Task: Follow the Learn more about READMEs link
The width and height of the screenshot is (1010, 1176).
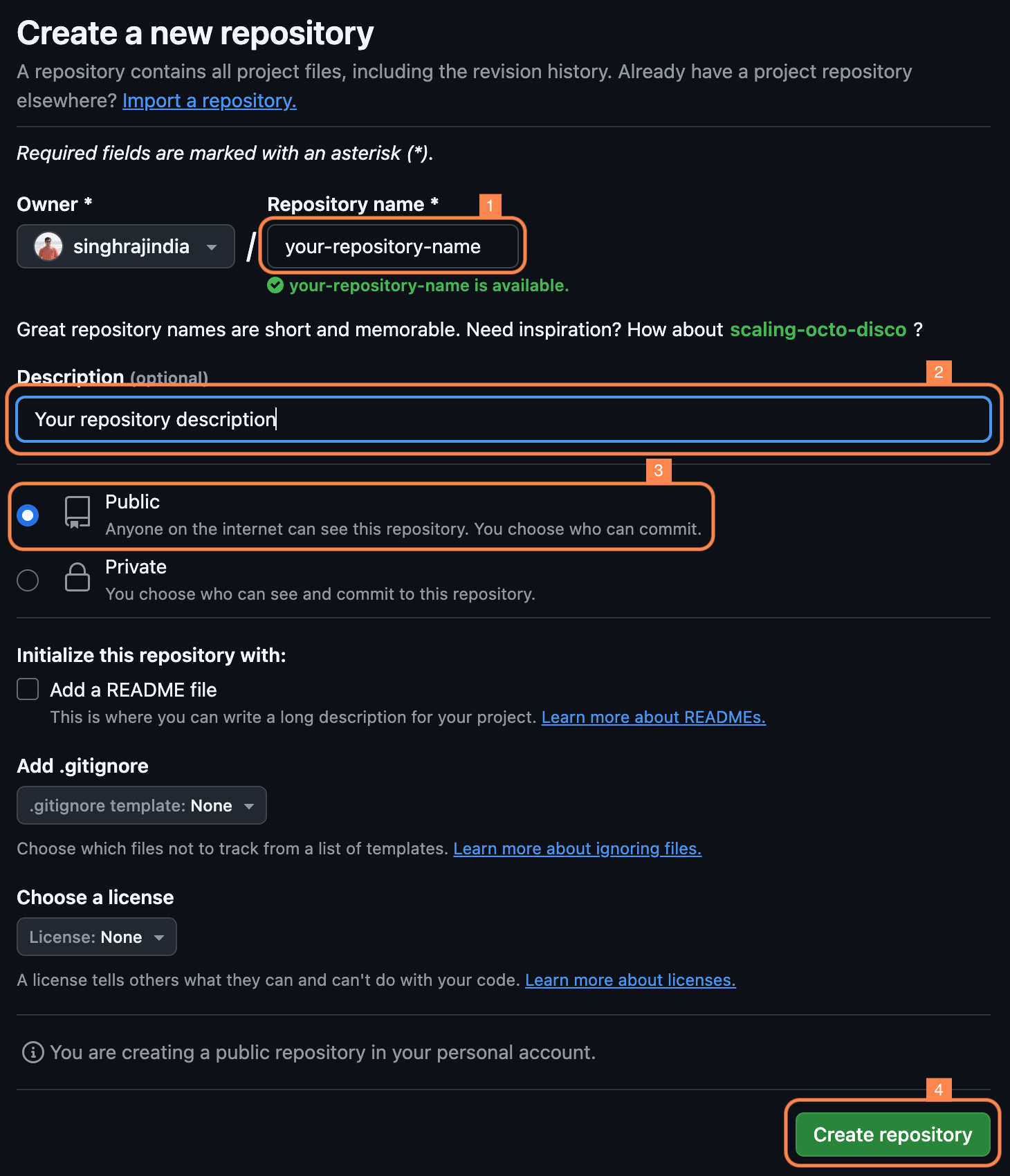Action: (x=653, y=717)
